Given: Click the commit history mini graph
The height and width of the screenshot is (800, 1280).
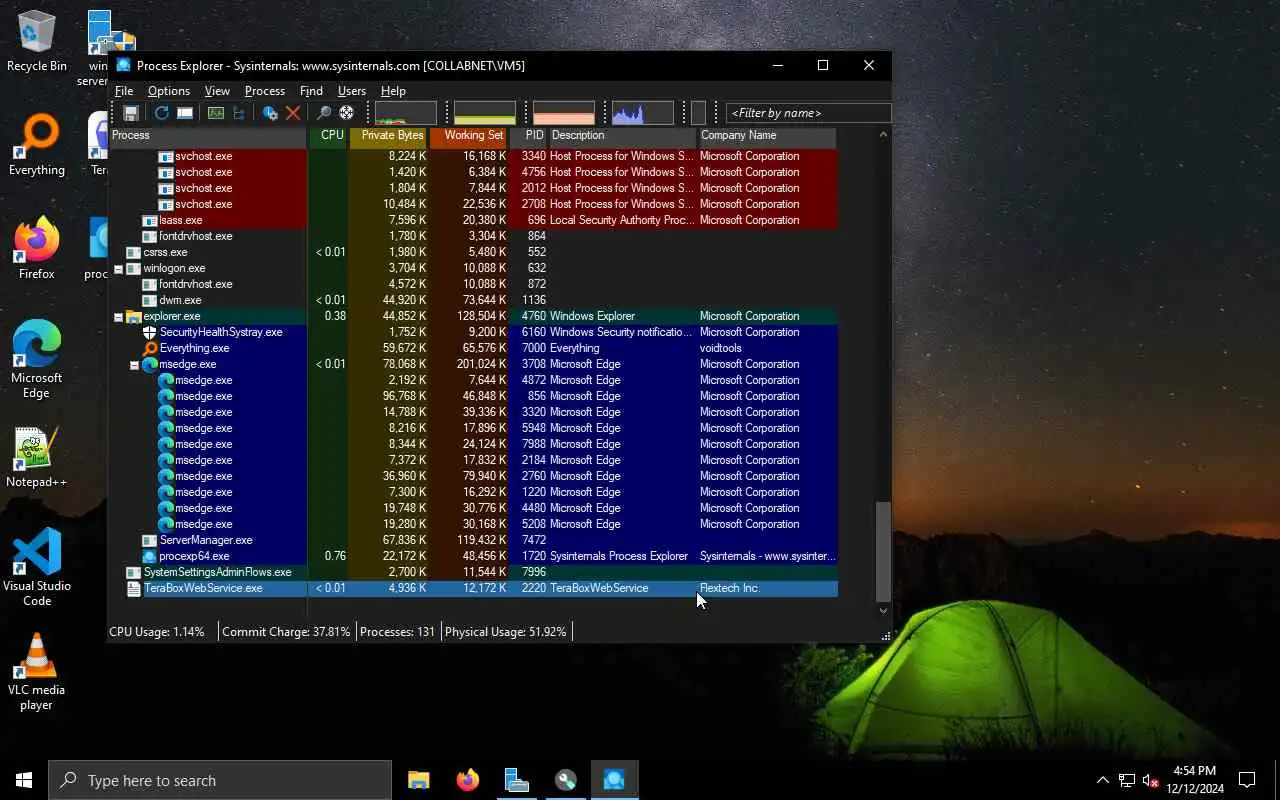Looking at the screenshot, I should (485, 113).
